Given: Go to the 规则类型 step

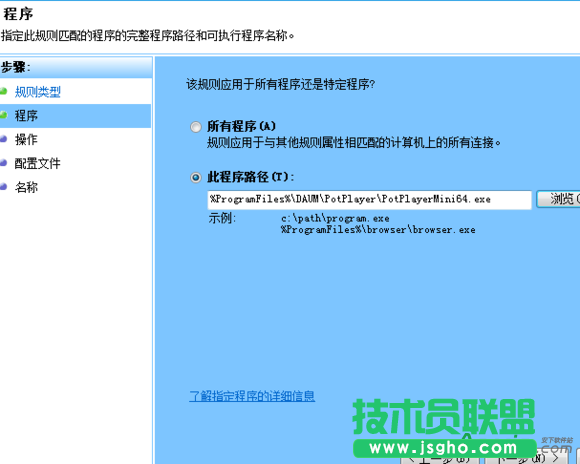Looking at the screenshot, I should point(37,92).
